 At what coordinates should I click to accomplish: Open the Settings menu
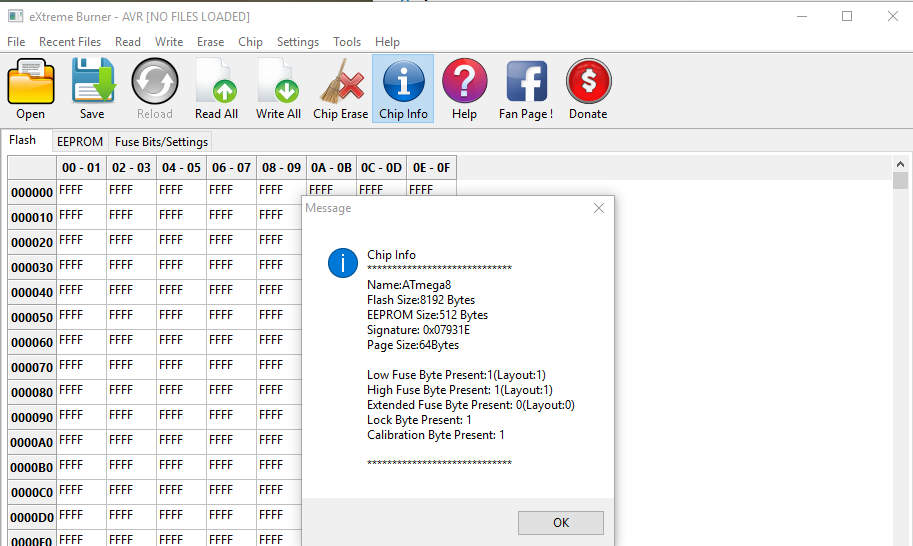[298, 42]
